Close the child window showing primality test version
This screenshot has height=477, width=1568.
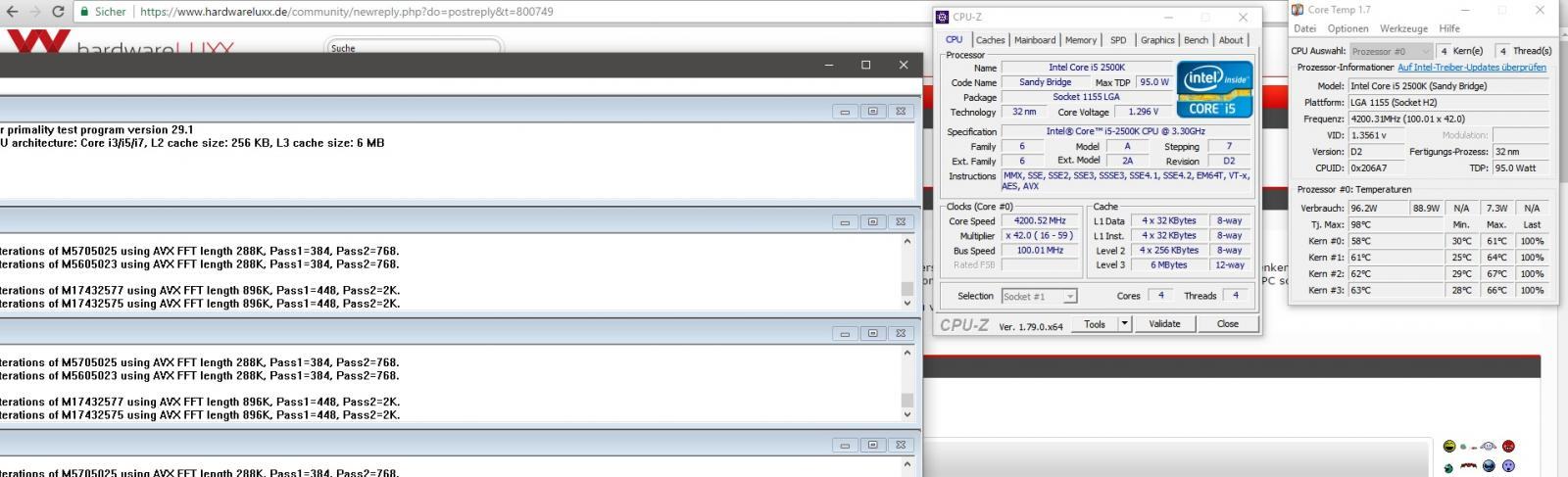[901, 112]
